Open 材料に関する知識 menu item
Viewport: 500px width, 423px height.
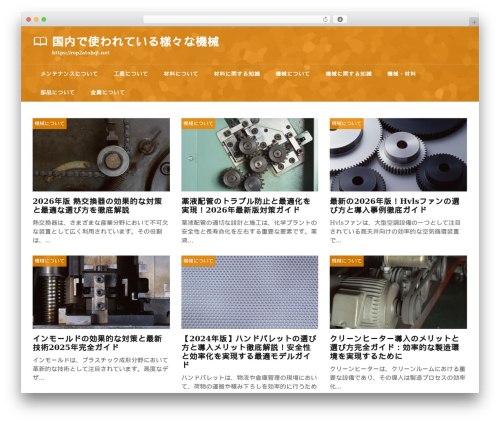(x=237, y=74)
